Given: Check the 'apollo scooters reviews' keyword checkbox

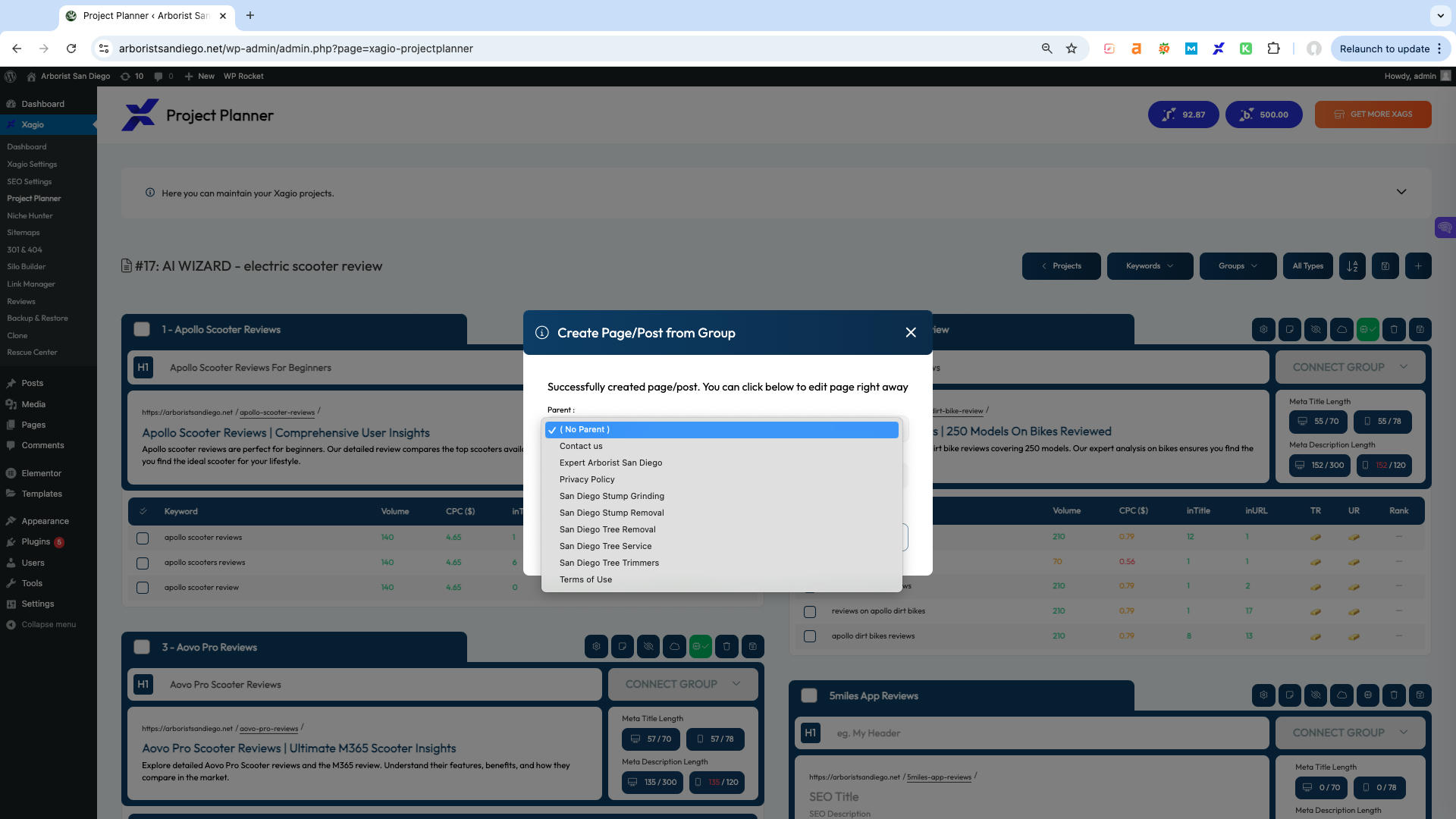Looking at the screenshot, I should 143,563.
